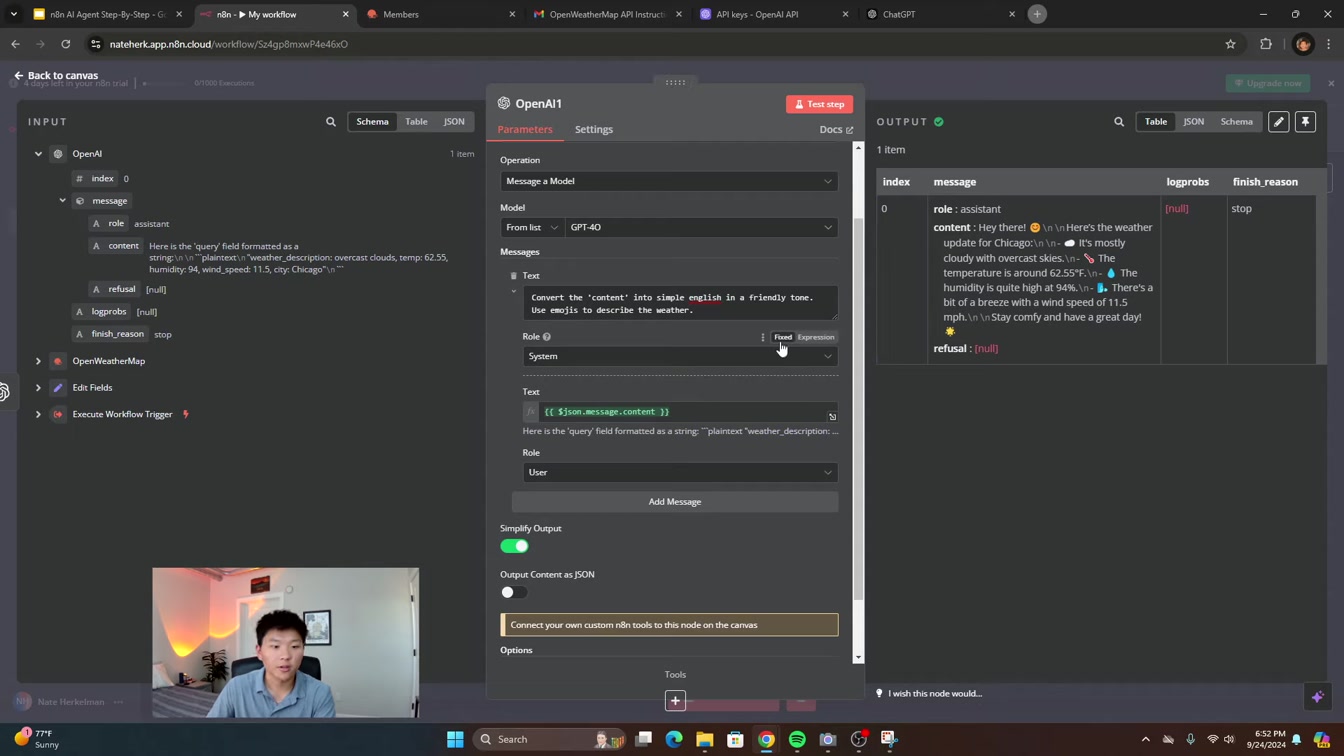The width and height of the screenshot is (1344, 756).
Task: Click the taskbar Search box
Action: (550, 739)
